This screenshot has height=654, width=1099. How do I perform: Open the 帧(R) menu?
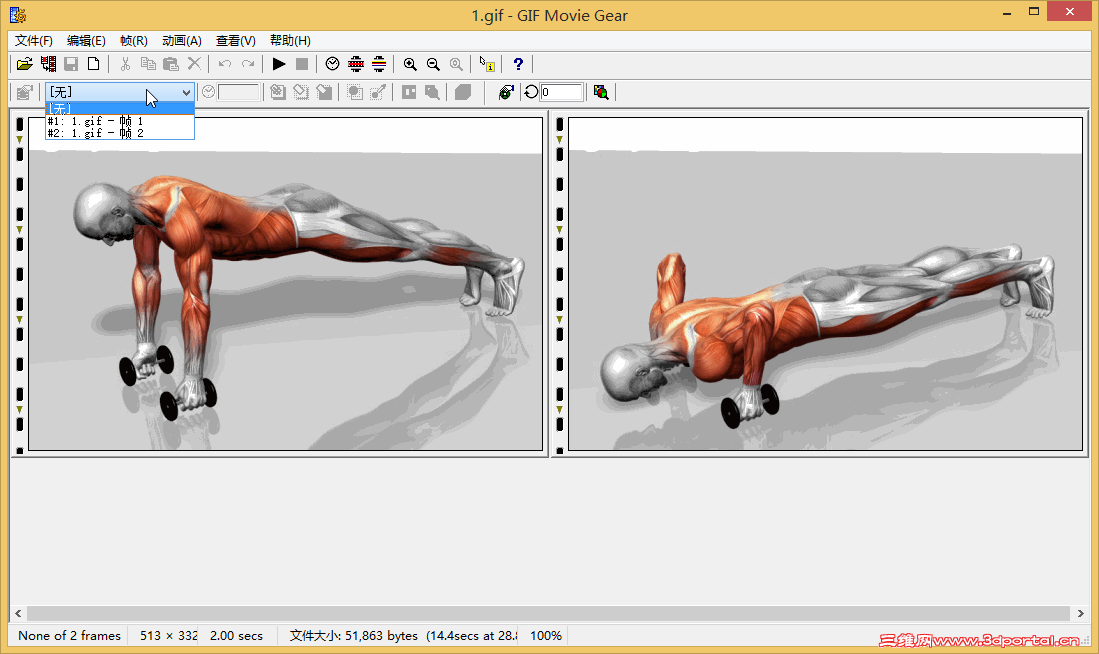134,41
